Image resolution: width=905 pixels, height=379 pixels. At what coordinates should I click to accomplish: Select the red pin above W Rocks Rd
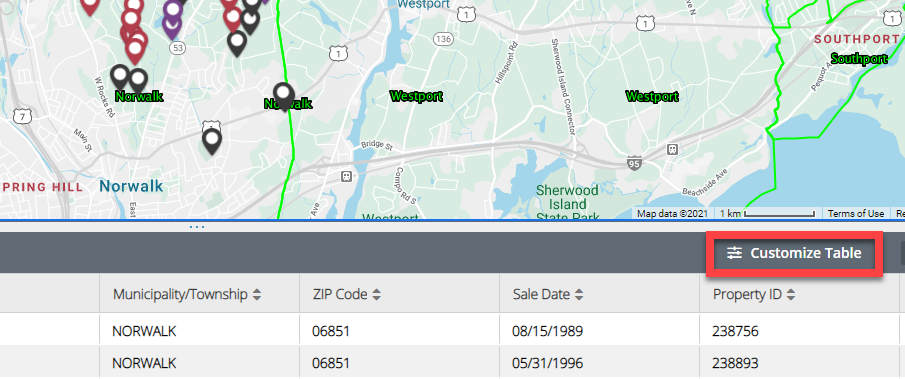(135, 50)
